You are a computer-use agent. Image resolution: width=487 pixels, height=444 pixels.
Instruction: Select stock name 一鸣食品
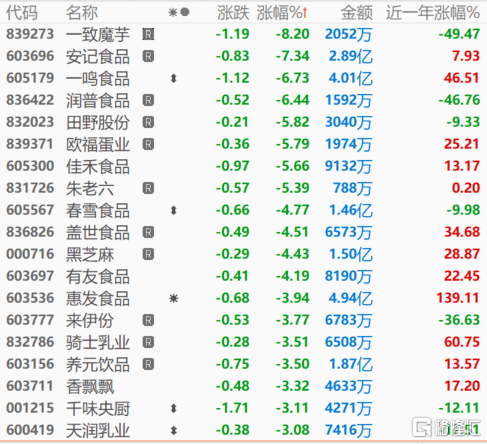[x=98, y=78]
